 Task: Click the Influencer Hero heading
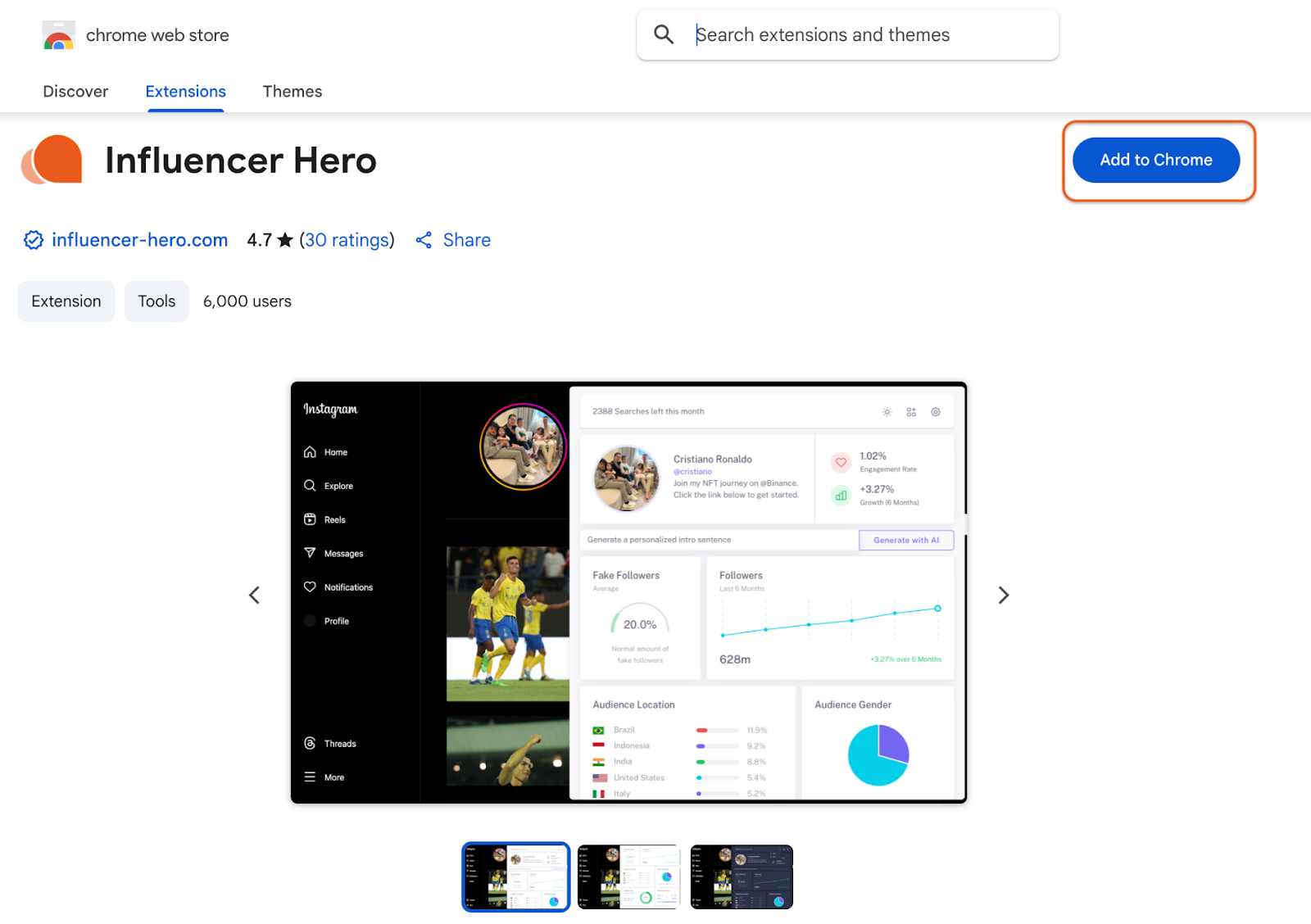click(x=241, y=161)
